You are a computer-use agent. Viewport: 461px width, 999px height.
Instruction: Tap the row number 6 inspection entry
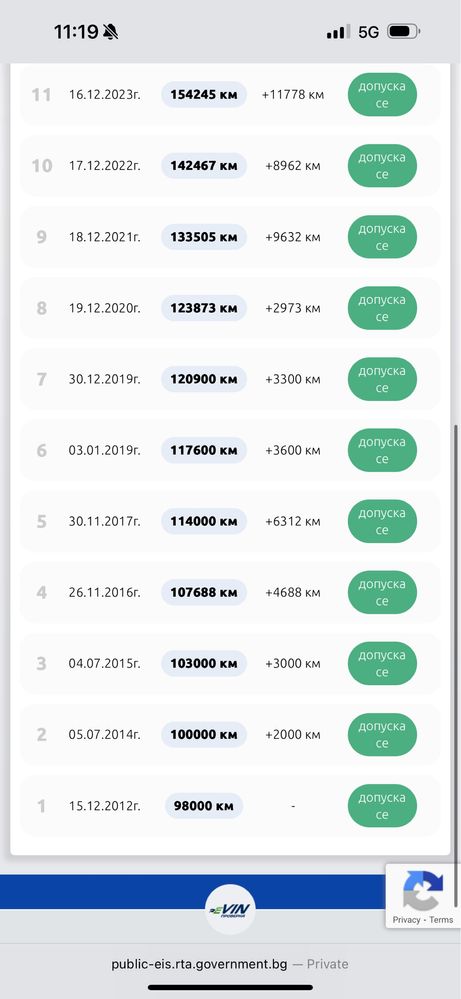pos(230,450)
